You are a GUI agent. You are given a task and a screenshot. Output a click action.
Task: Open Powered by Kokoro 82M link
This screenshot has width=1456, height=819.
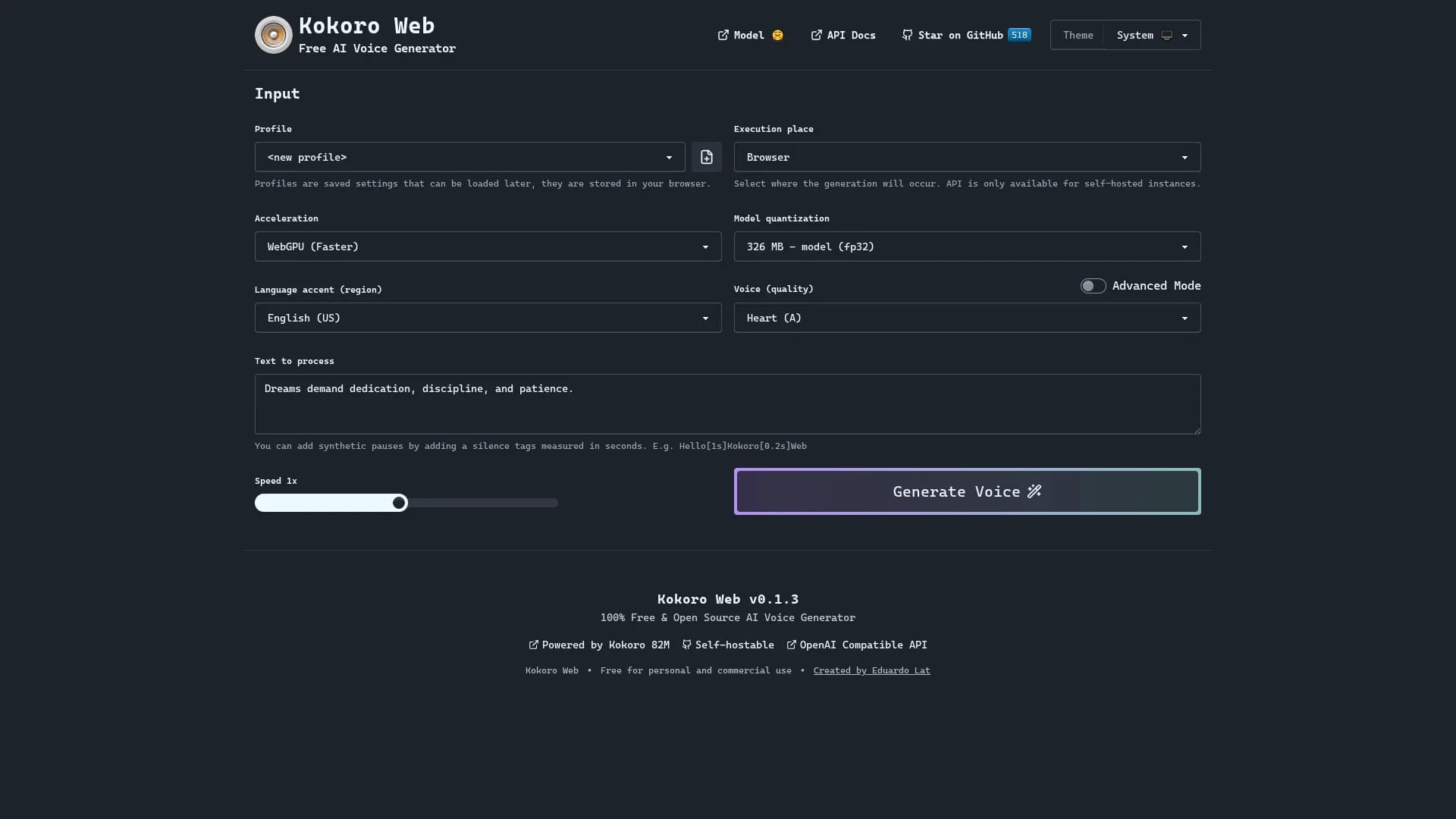pos(599,645)
